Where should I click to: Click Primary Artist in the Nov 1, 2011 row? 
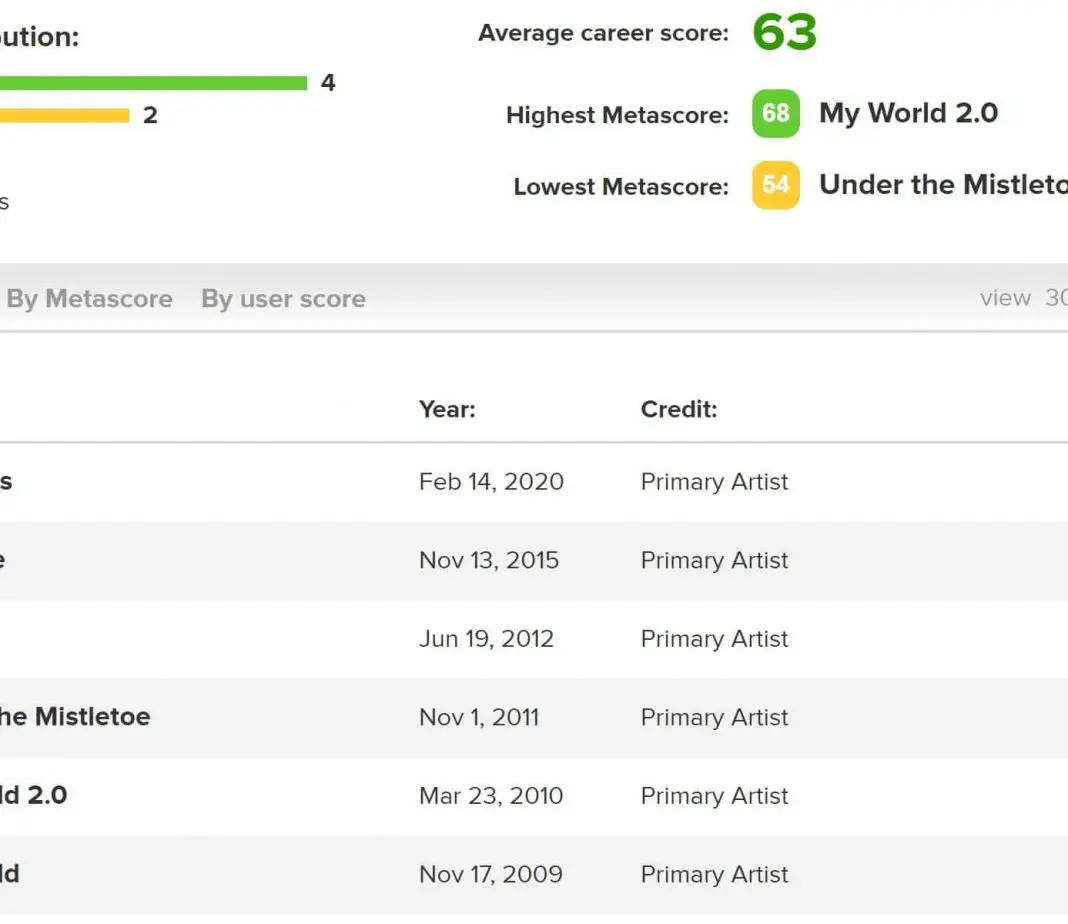[714, 717]
